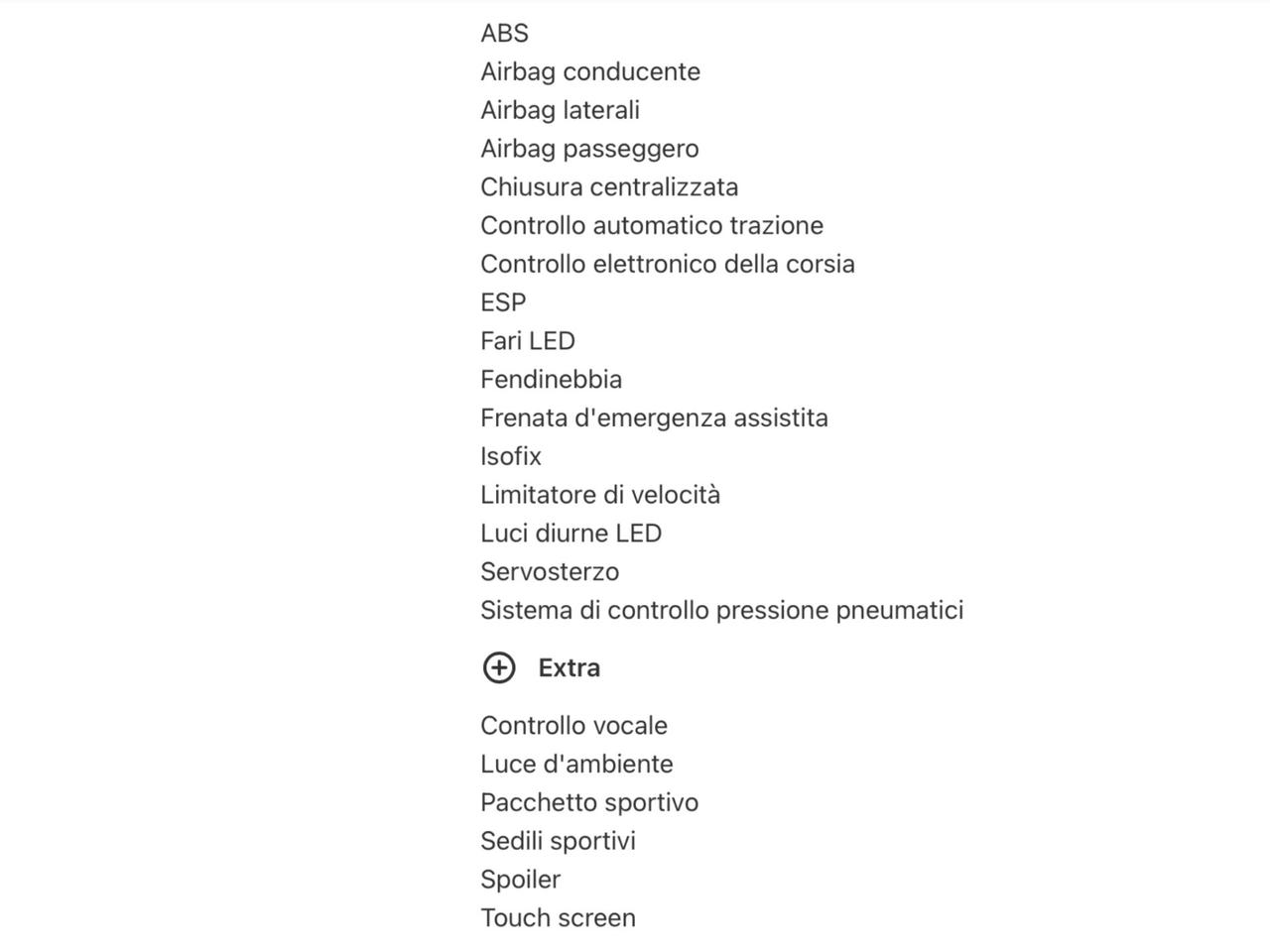
Task: Click the Airbag laterali item
Action: [560, 110]
